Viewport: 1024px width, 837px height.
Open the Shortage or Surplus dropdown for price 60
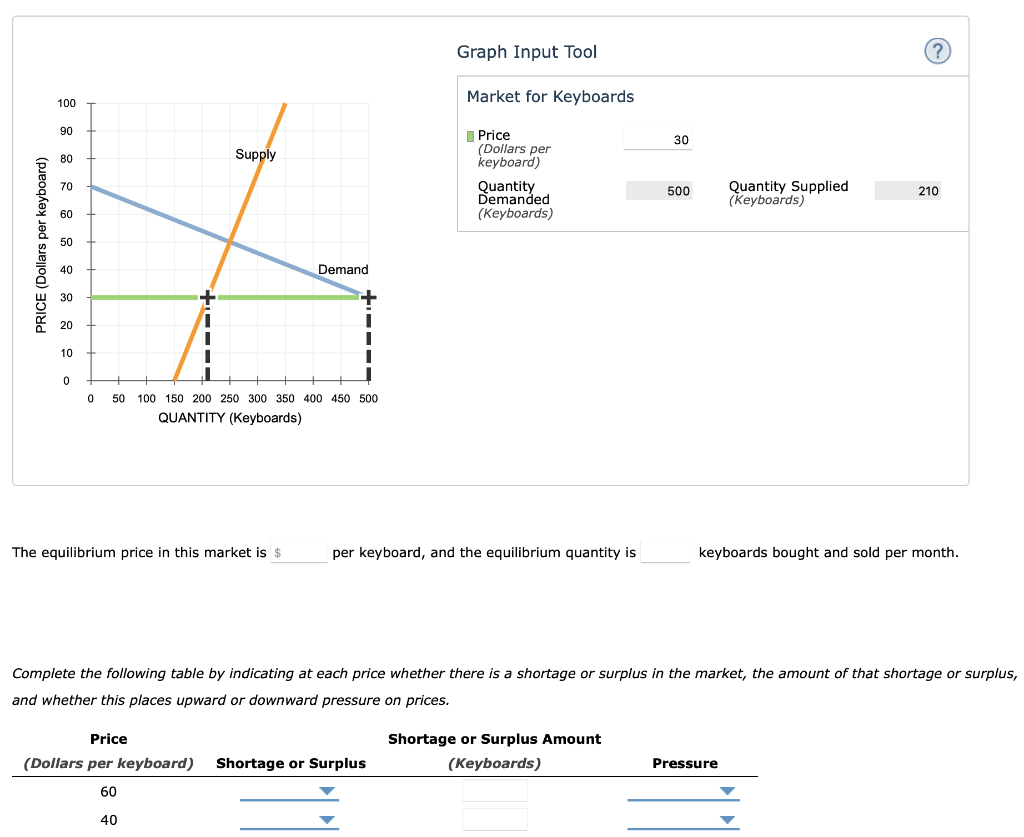coord(290,791)
